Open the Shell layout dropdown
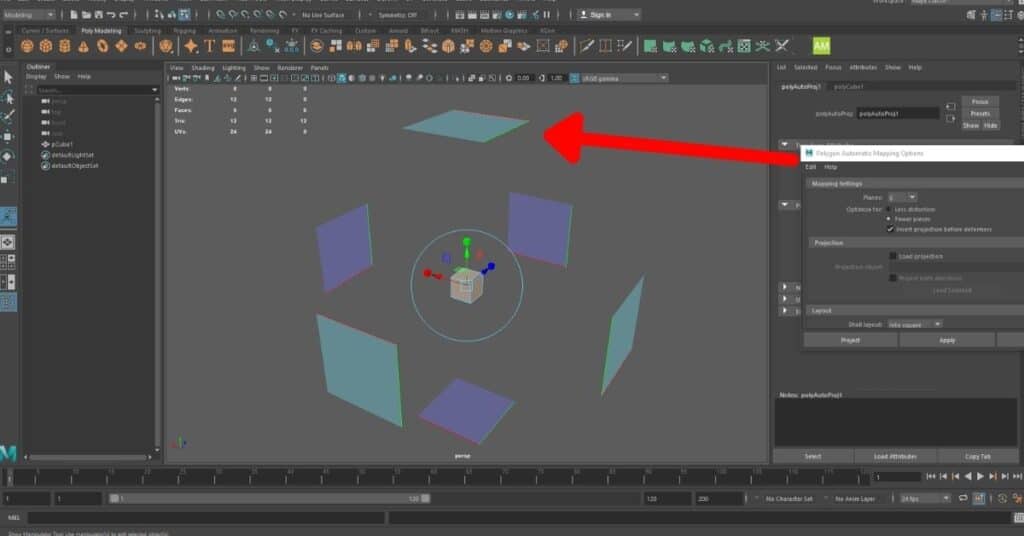The height and width of the screenshot is (536, 1024). pyautogui.click(x=914, y=324)
